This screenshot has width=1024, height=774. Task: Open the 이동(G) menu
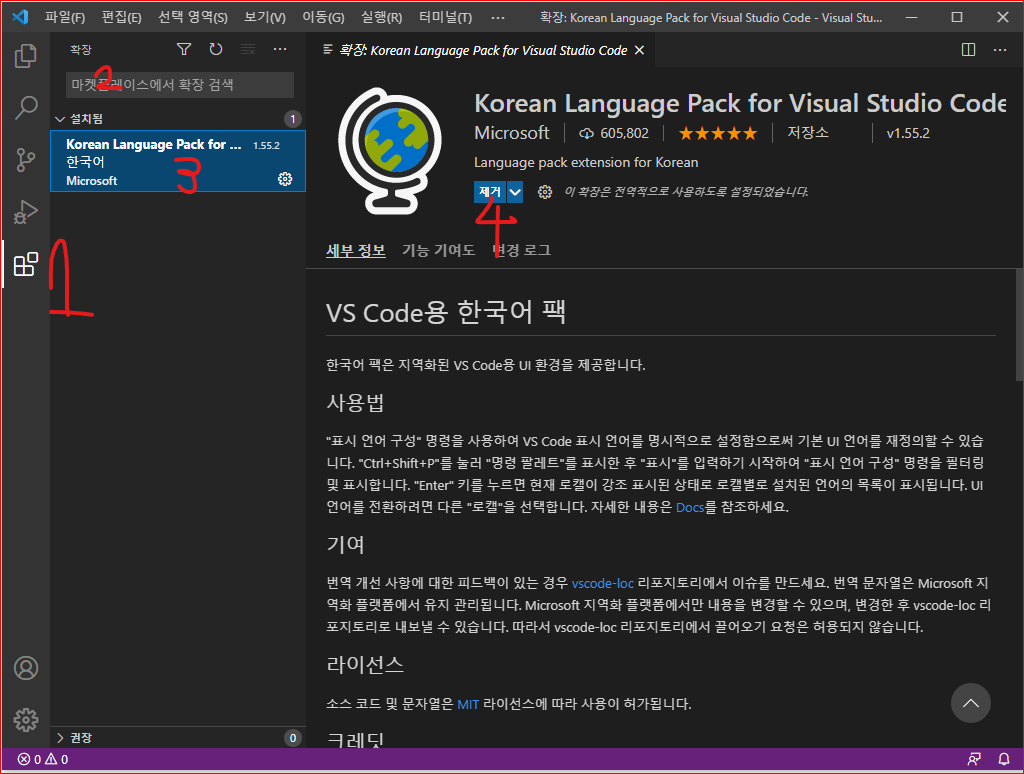(323, 18)
